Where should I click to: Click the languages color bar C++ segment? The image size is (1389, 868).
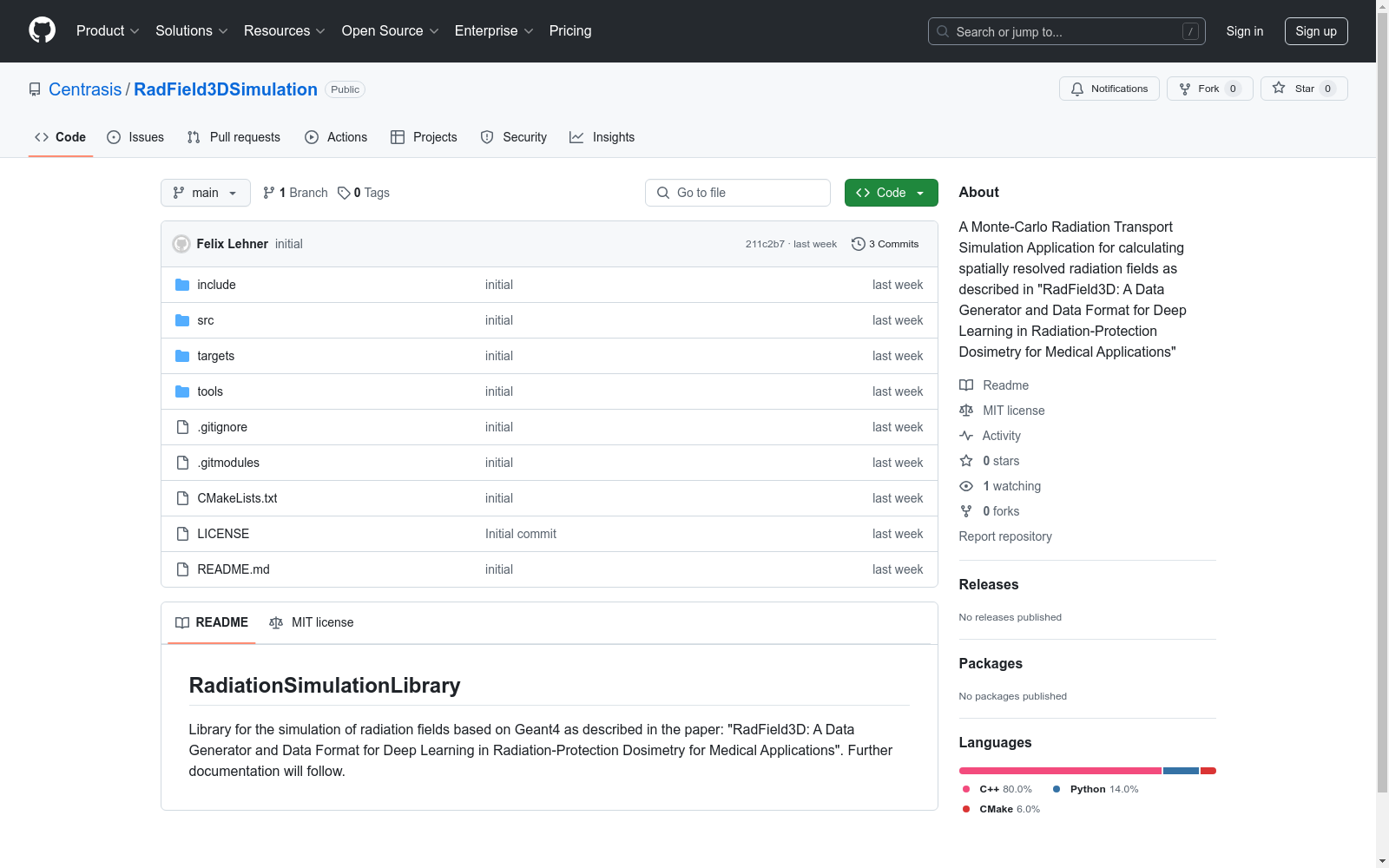(1059, 771)
